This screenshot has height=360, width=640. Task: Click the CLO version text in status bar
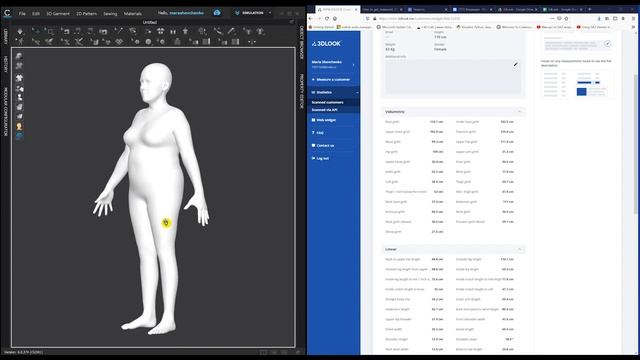coord(23,352)
